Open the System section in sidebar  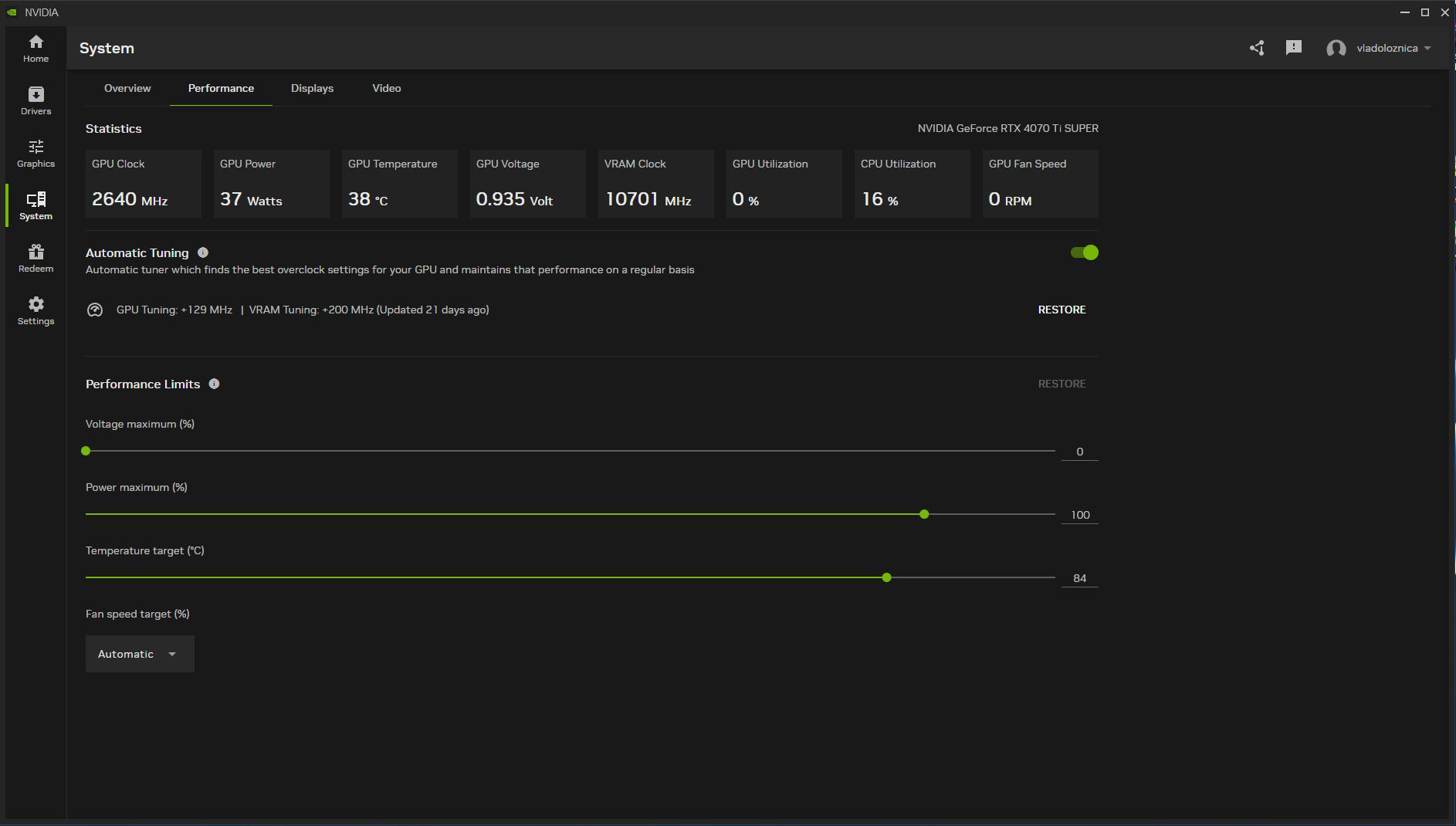36,206
